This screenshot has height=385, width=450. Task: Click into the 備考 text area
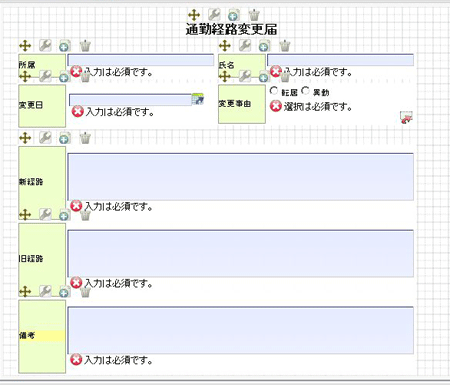coord(241,330)
